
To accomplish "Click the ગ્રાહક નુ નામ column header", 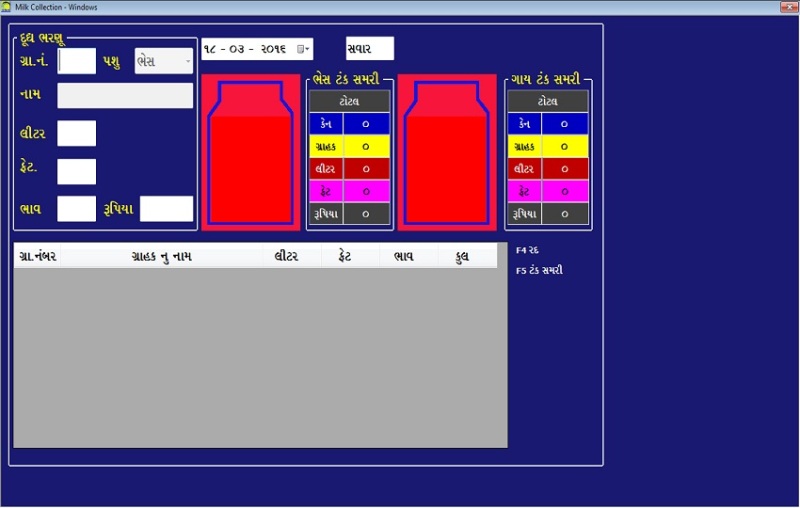I will (x=161, y=256).
